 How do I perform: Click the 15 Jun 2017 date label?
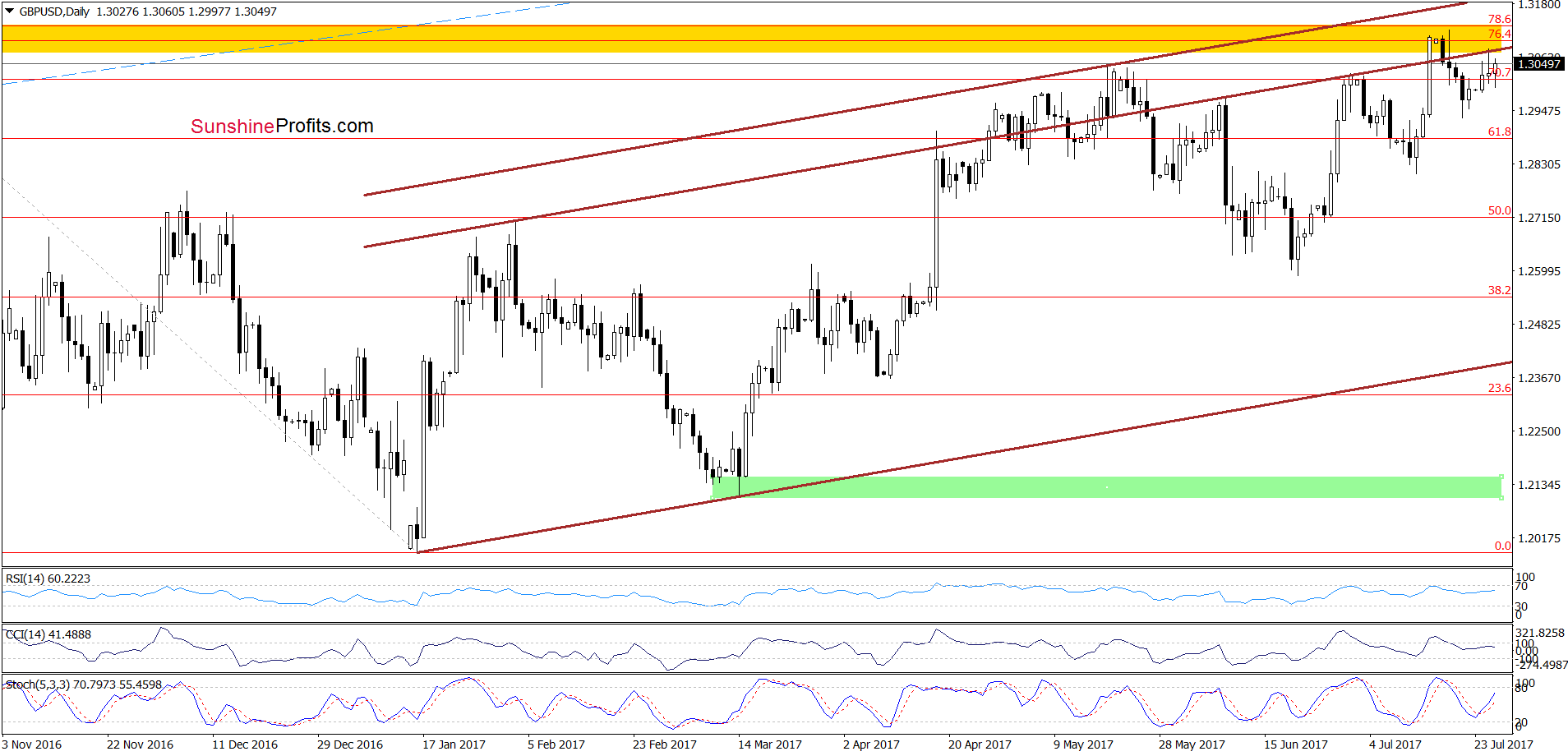tap(1296, 744)
